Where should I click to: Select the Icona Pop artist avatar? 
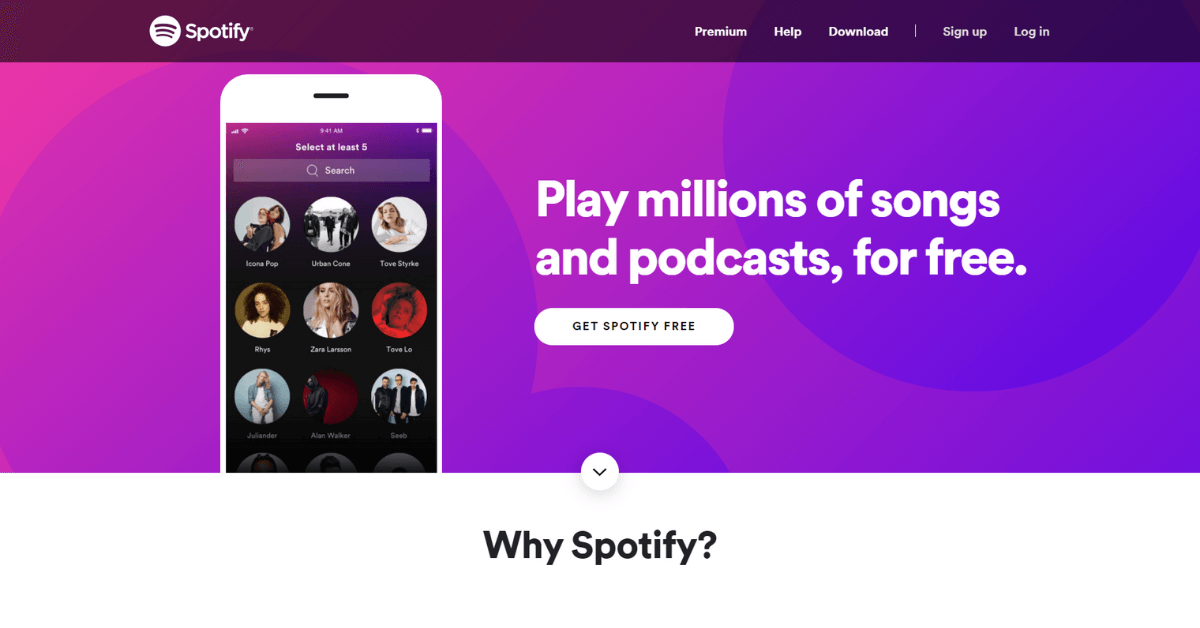point(262,224)
